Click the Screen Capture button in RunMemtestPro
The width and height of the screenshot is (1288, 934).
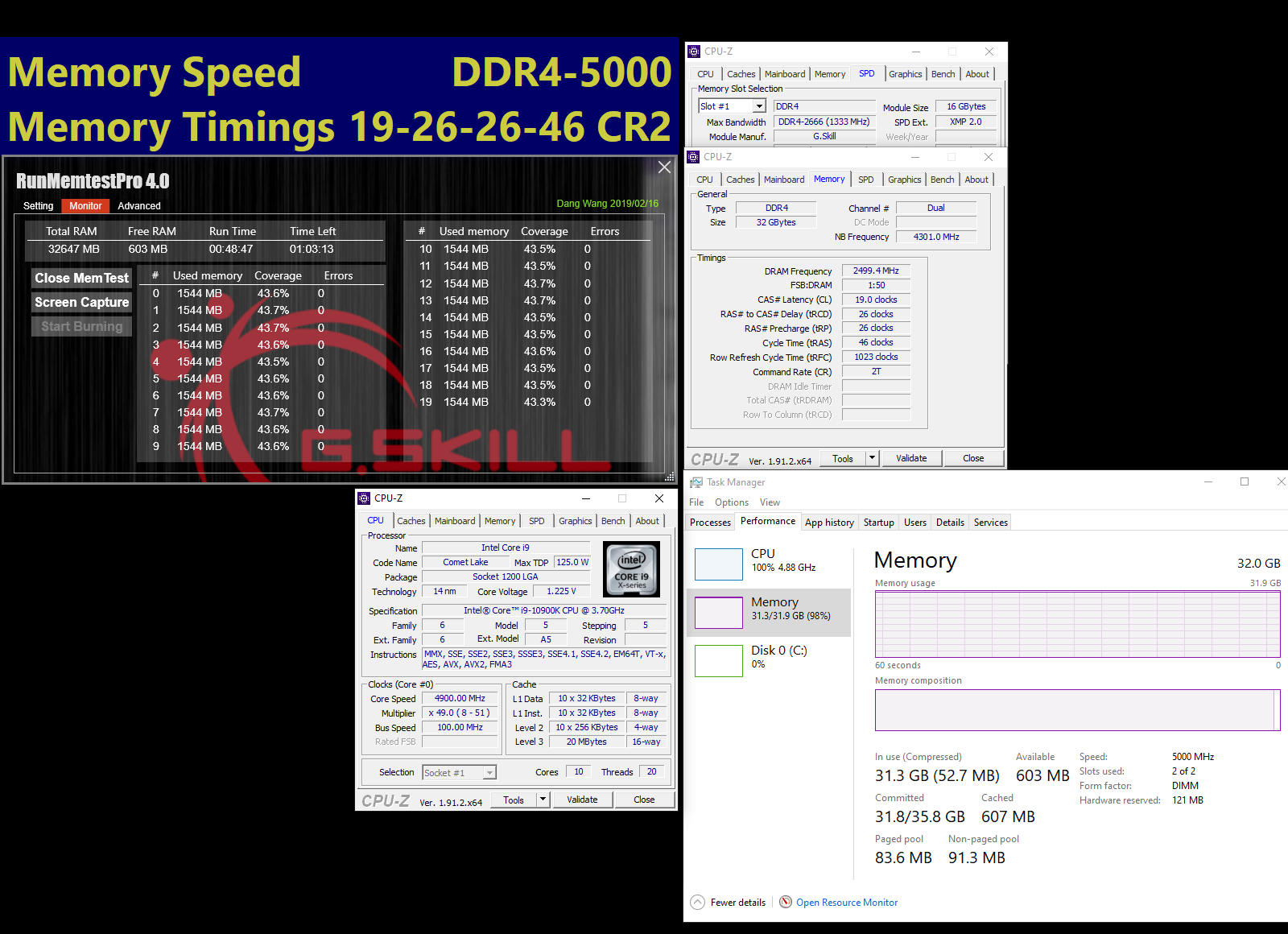pyautogui.click(x=80, y=302)
